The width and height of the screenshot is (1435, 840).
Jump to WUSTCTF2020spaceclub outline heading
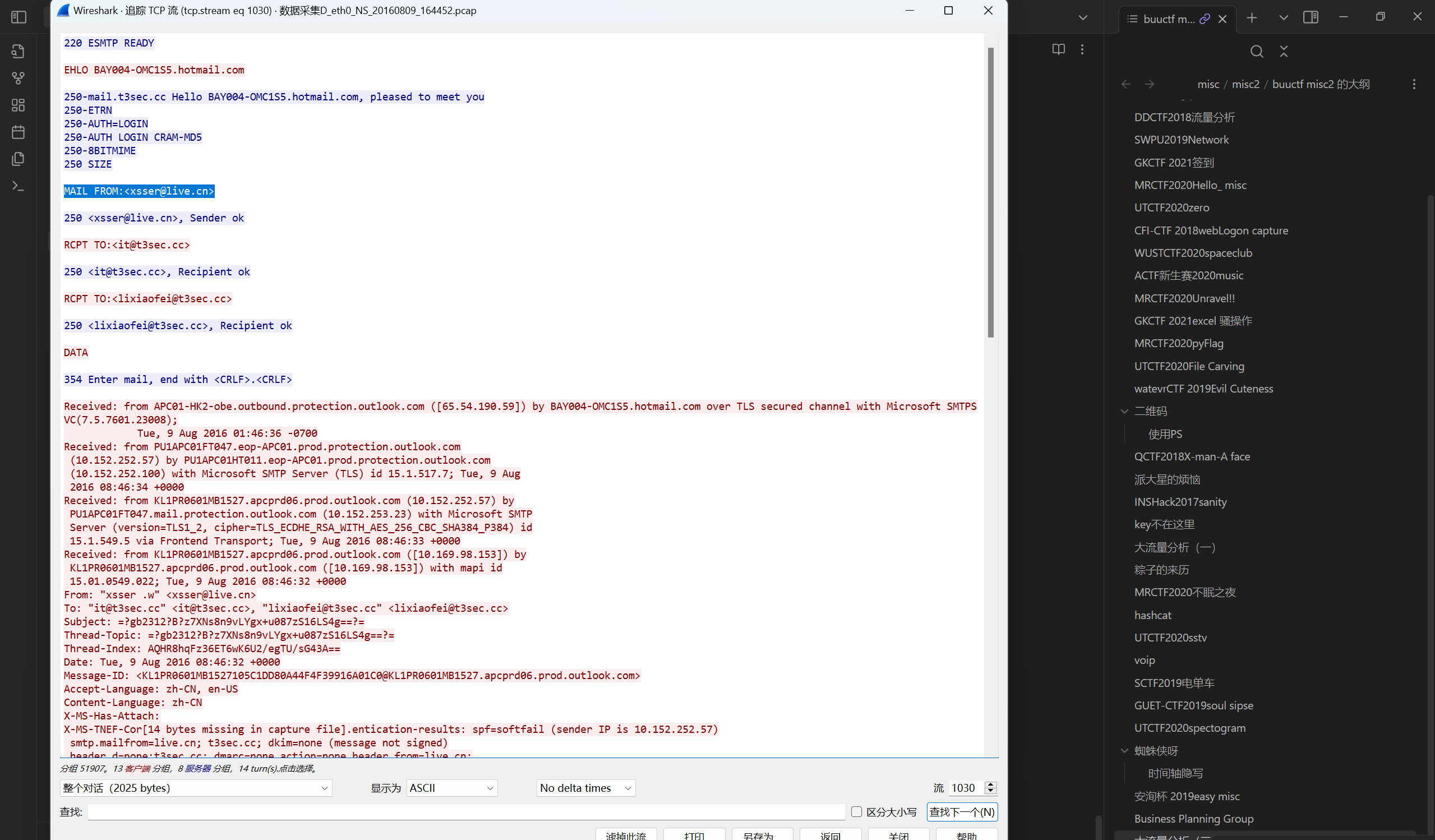(1193, 253)
